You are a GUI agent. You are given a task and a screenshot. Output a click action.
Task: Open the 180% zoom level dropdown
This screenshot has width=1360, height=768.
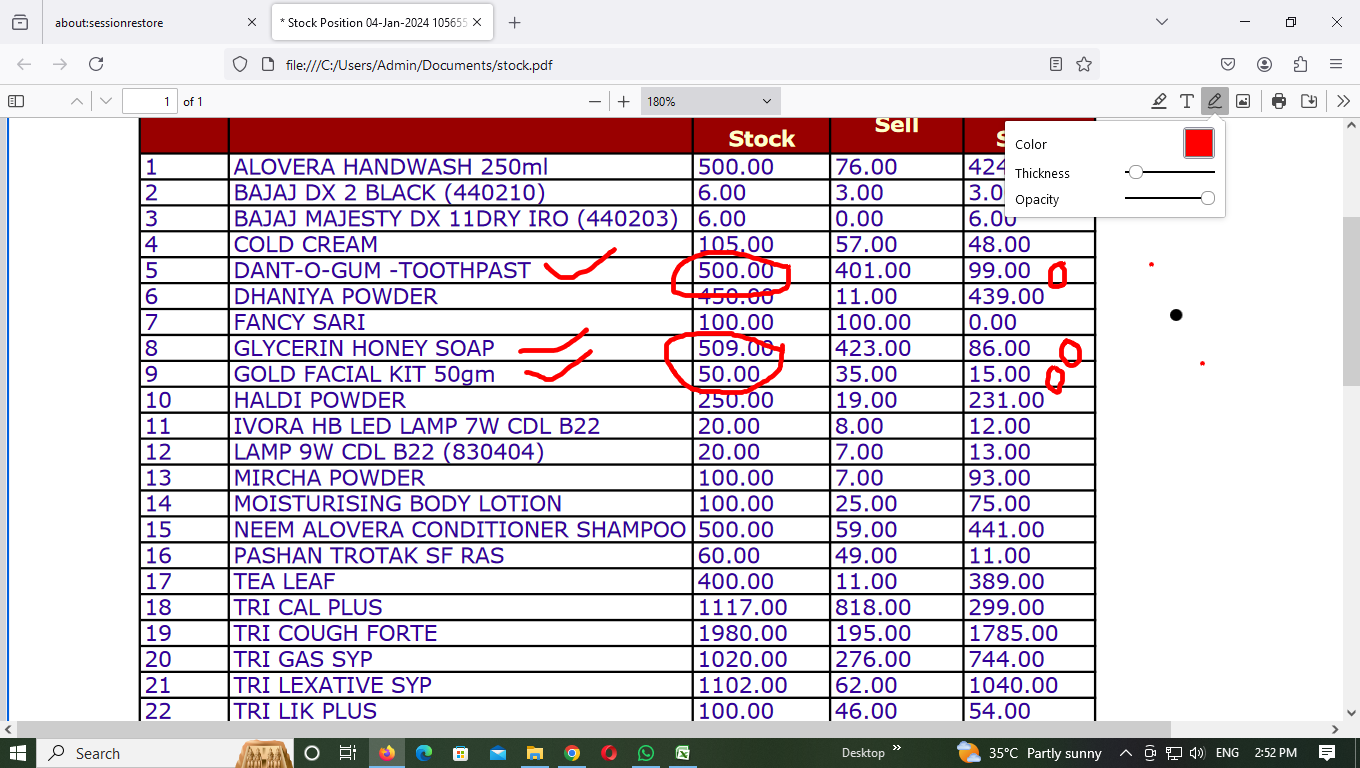click(710, 101)
